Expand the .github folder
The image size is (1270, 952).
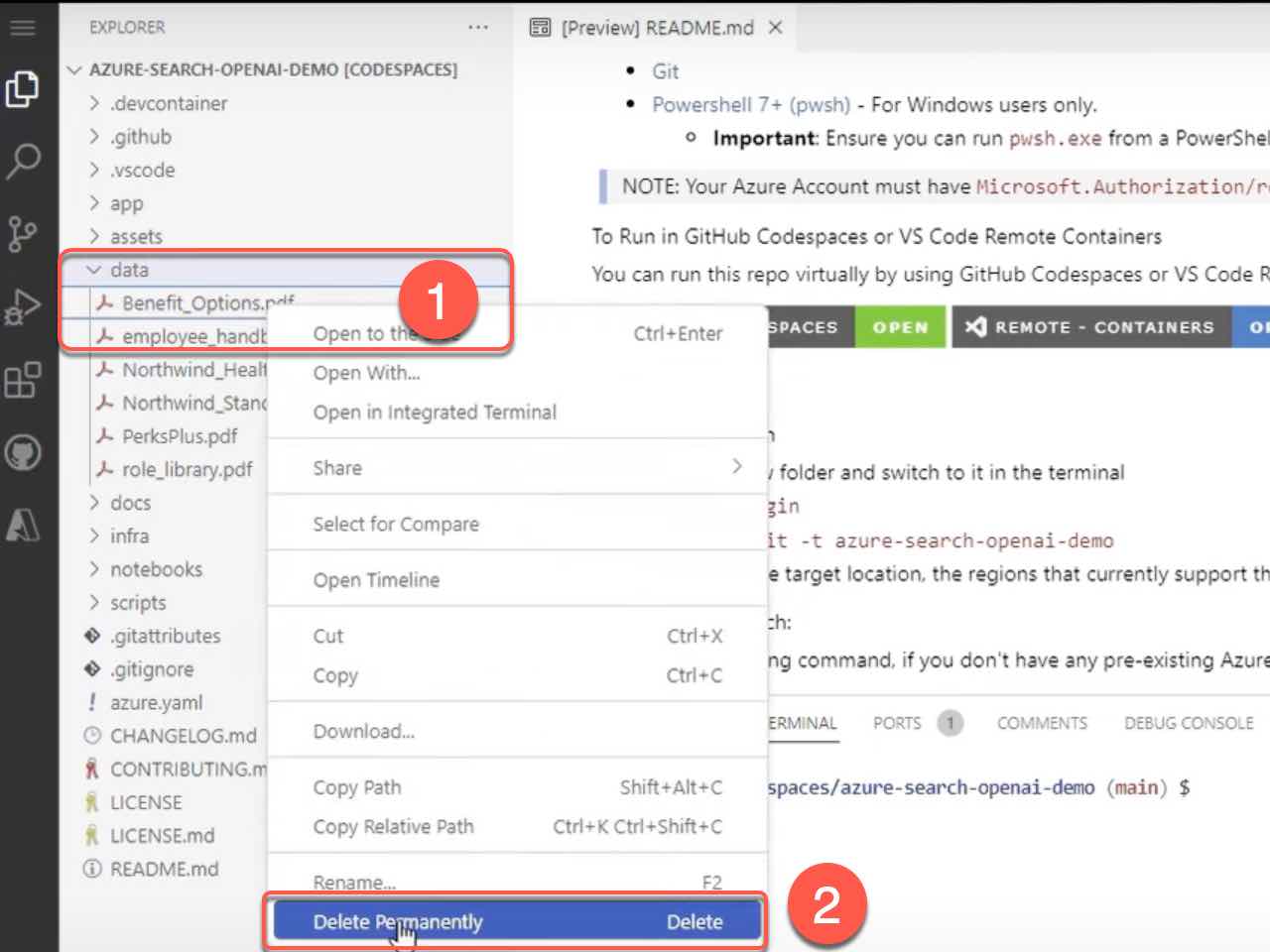pyautogui.click(x=131, y=137)
